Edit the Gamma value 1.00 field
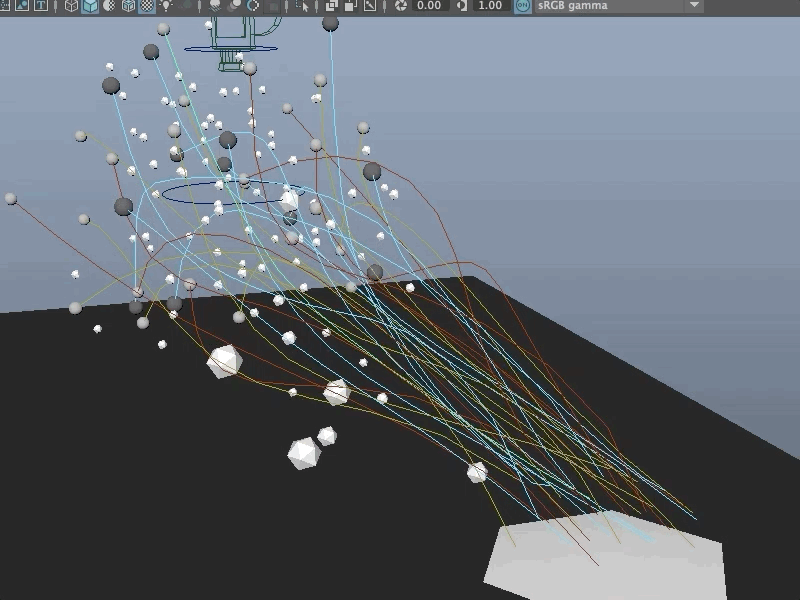800x600 pixels. pyautogui.click(x=490, y=6)
